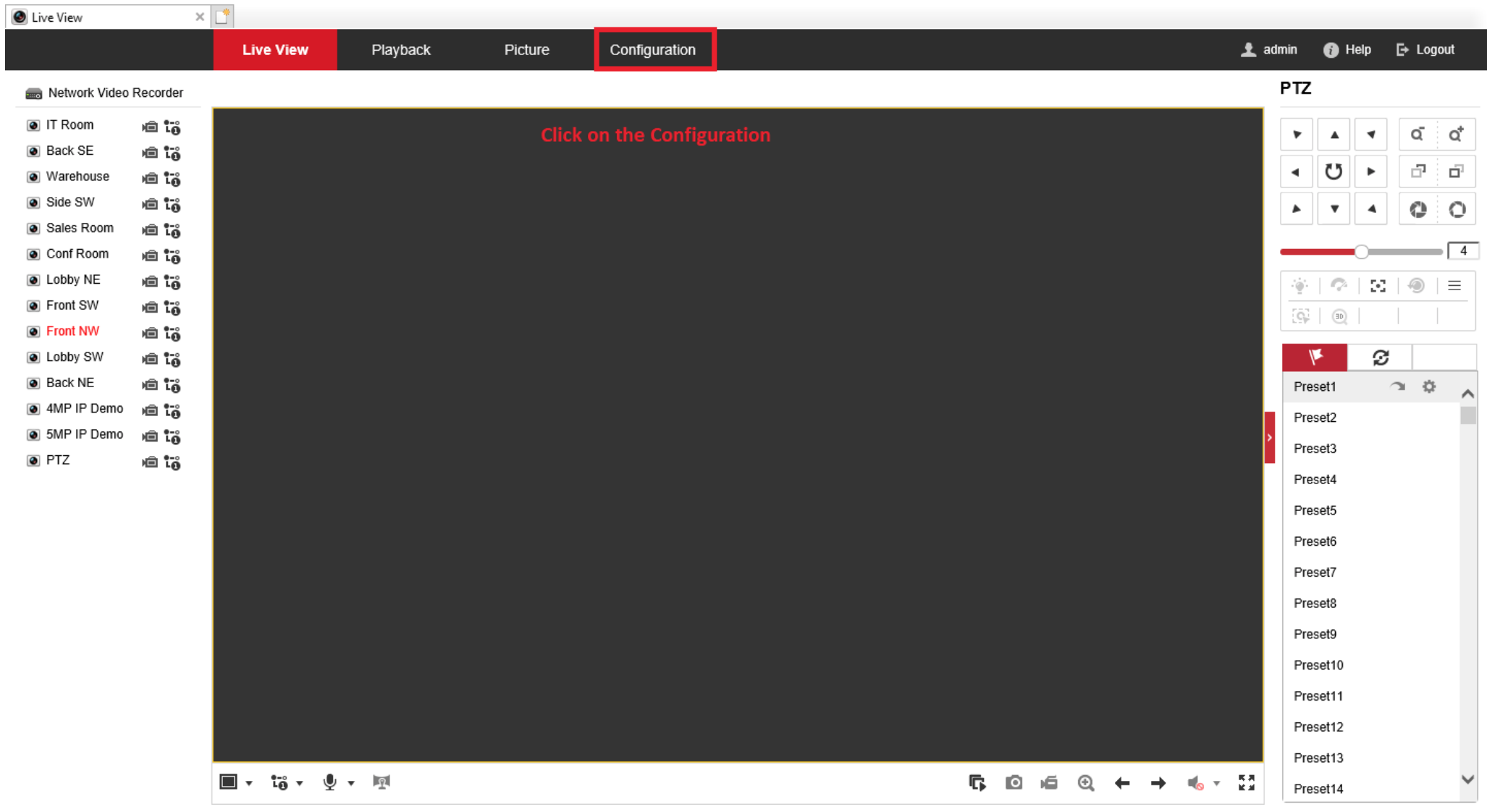Start recording for Conf Room
1487x812 pixels.
tap(150, 255)
